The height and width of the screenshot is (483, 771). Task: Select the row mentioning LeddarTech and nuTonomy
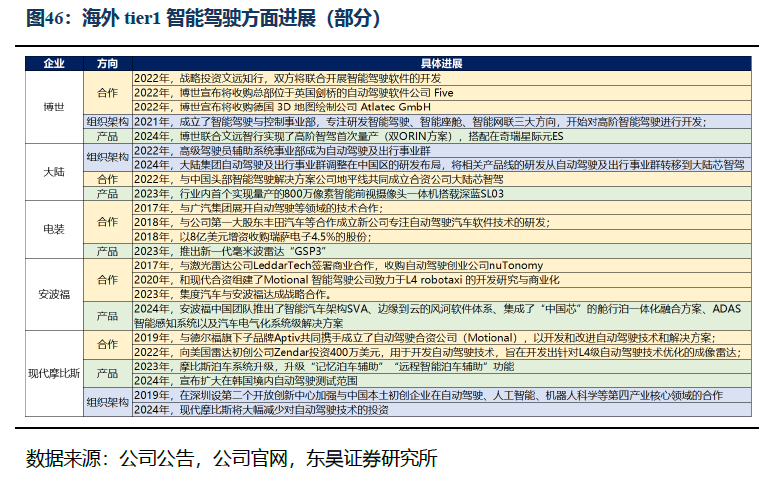442,266
